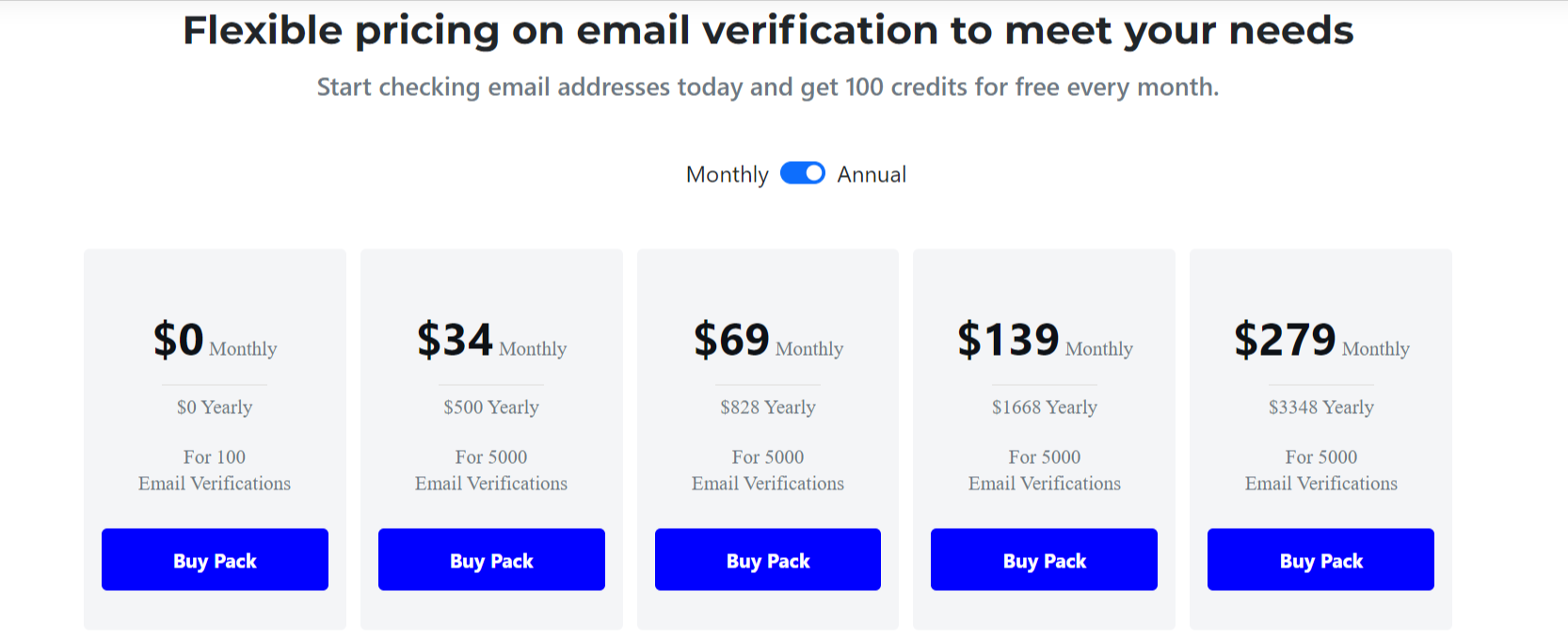Click the $500 Yearly price text
Viewport: 1568px width, 639px height.
(x=490, y=407)
